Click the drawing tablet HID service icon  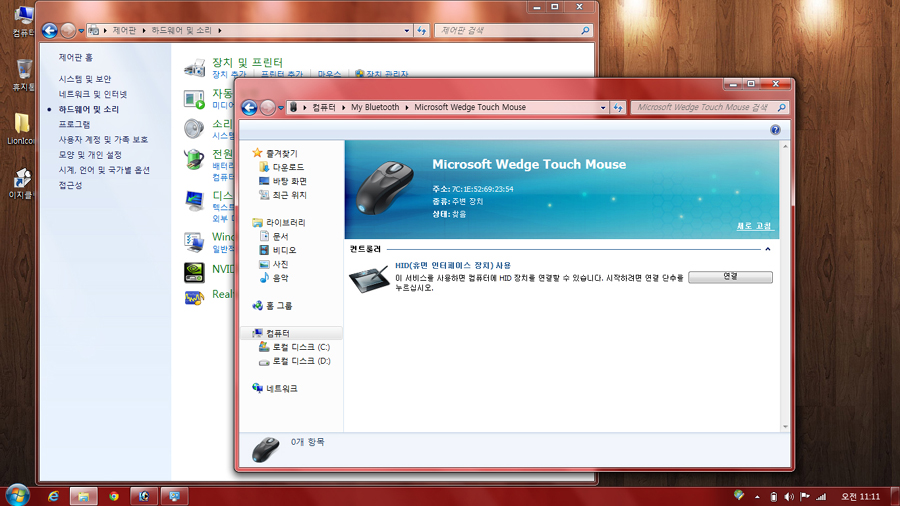(368, 279)
